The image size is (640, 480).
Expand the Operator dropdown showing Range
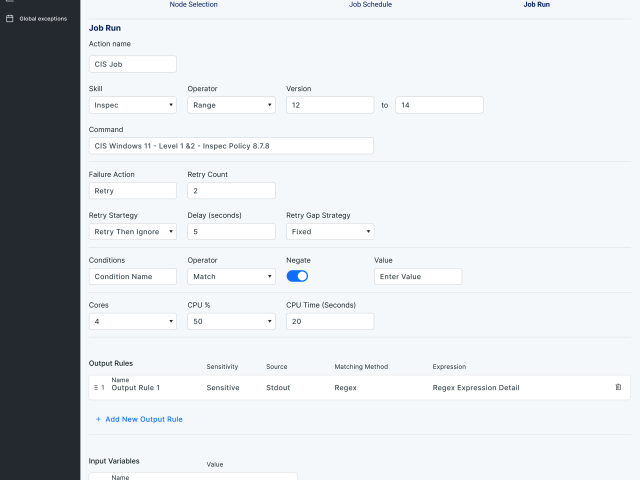point(231,105)
